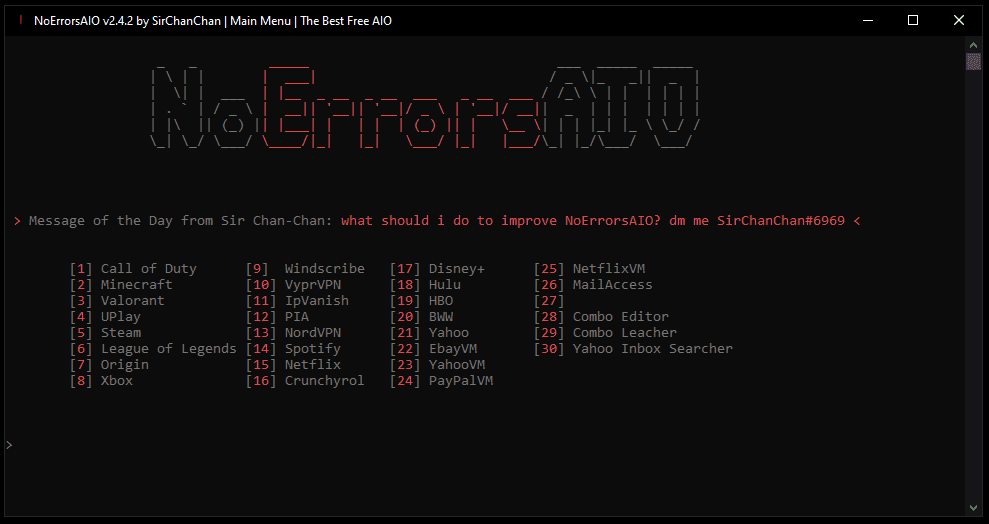Click the command prompt input line
Image resolution: width=989 pixels, height=524 pixels.
(400, 445)
